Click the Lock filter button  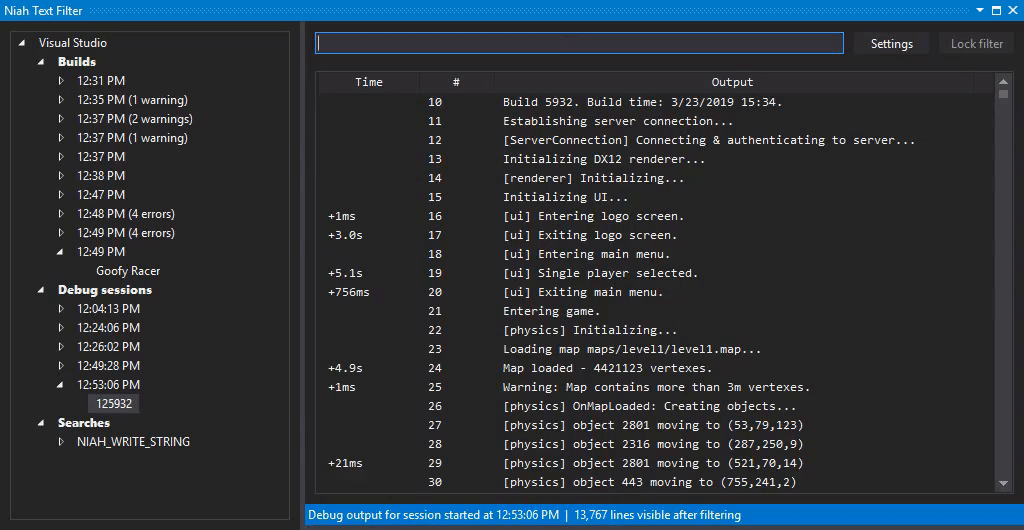coord(976,44)
